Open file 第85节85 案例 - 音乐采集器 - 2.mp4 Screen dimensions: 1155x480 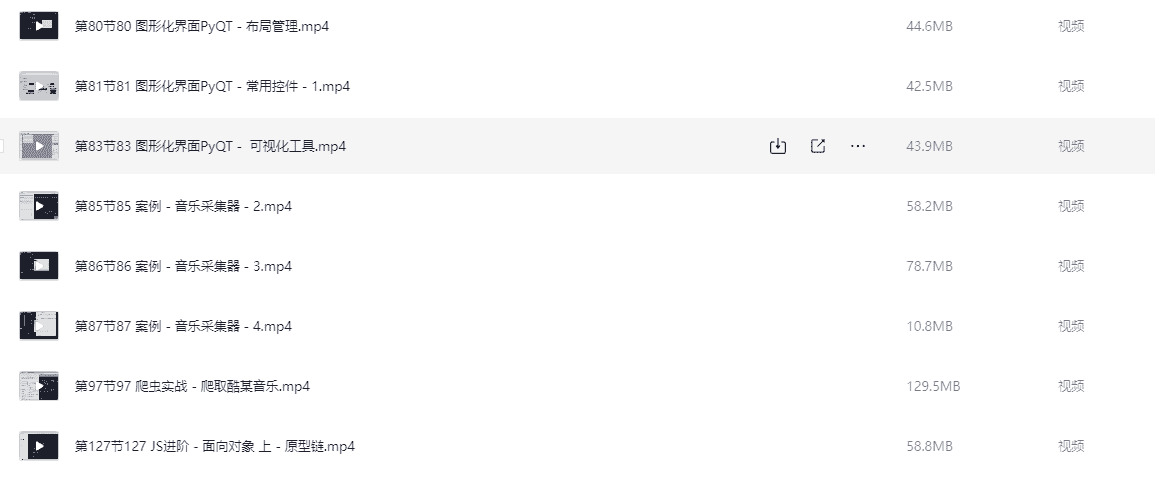pyautogui.click(x=183, y=206)
